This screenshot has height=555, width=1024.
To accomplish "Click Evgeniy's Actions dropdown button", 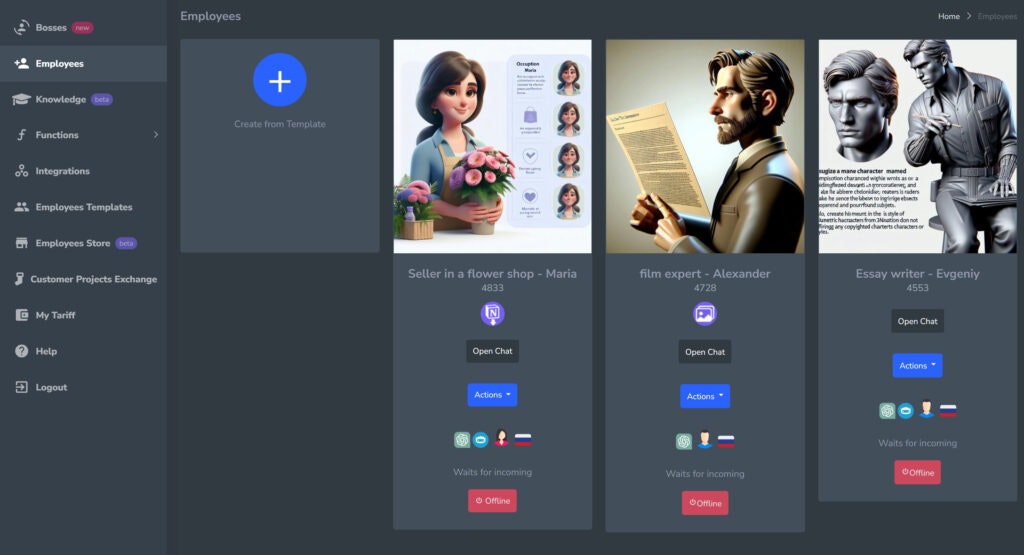I will (917, 366).
